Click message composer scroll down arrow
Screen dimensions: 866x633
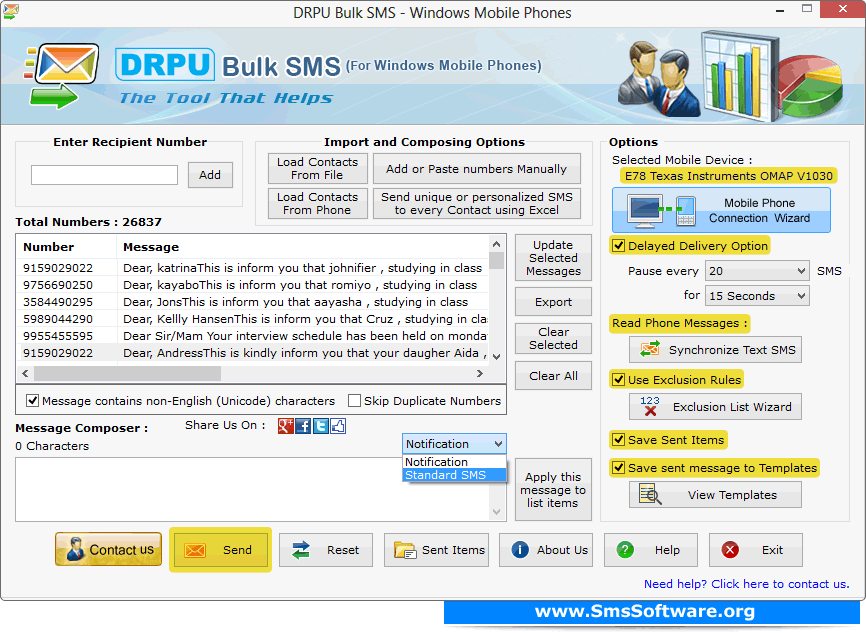click(497, 512)
